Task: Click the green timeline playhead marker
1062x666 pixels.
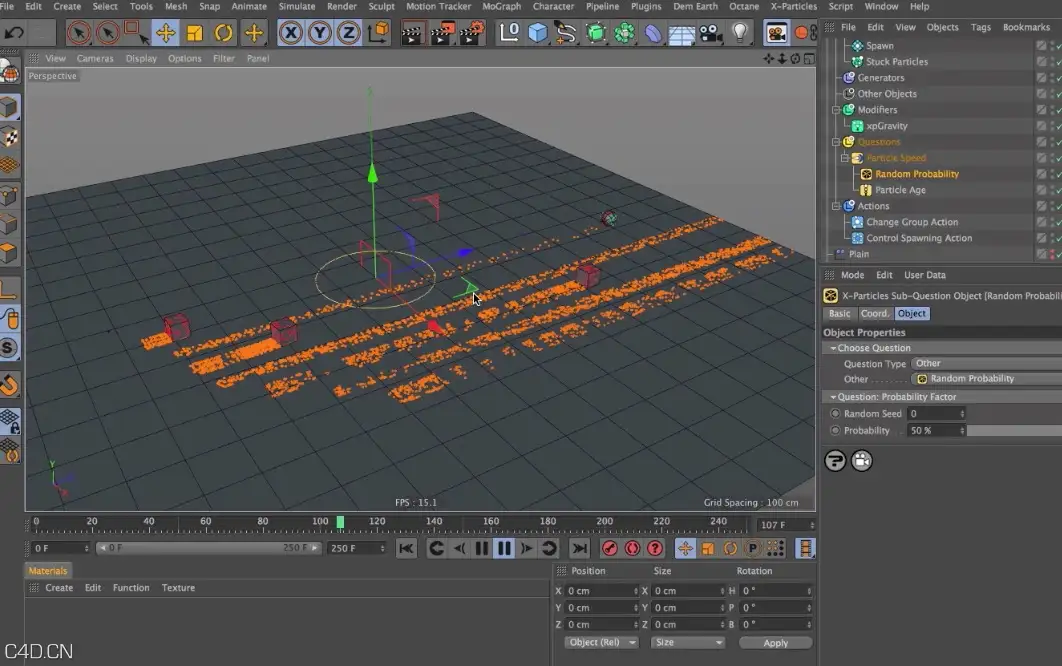Action: (x=340, y=522)
